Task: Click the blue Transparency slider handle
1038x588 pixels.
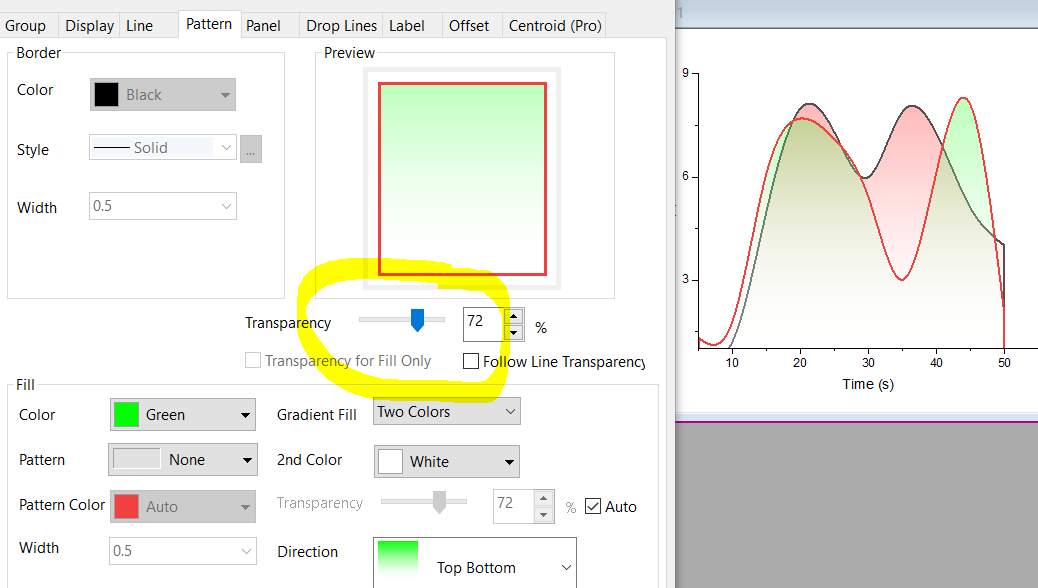Action: tap(417, 320)
